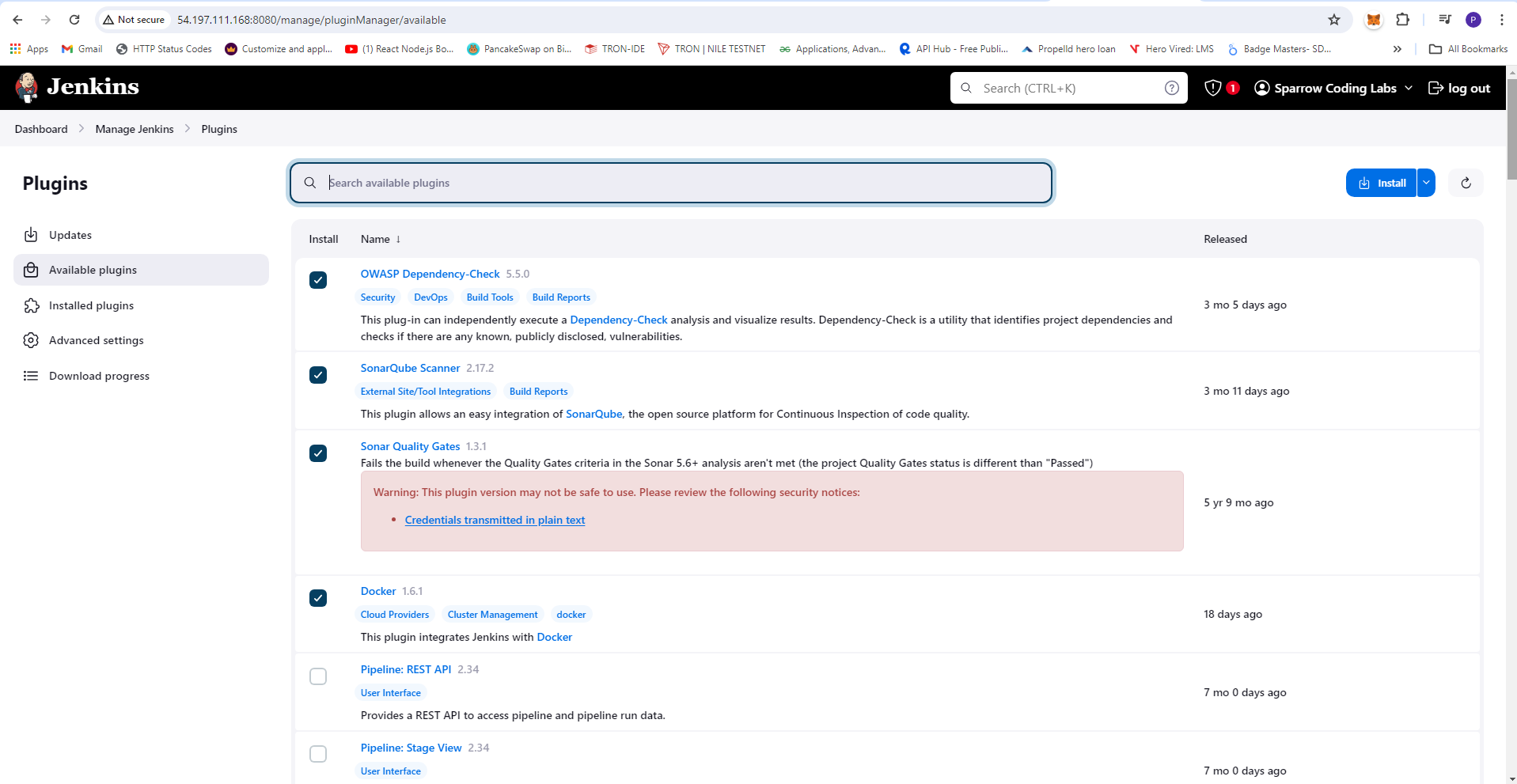The height and width of the screenshot is (784, 1517).
Task: Open the security warnings shield icon
Action: coord(1212,88)
